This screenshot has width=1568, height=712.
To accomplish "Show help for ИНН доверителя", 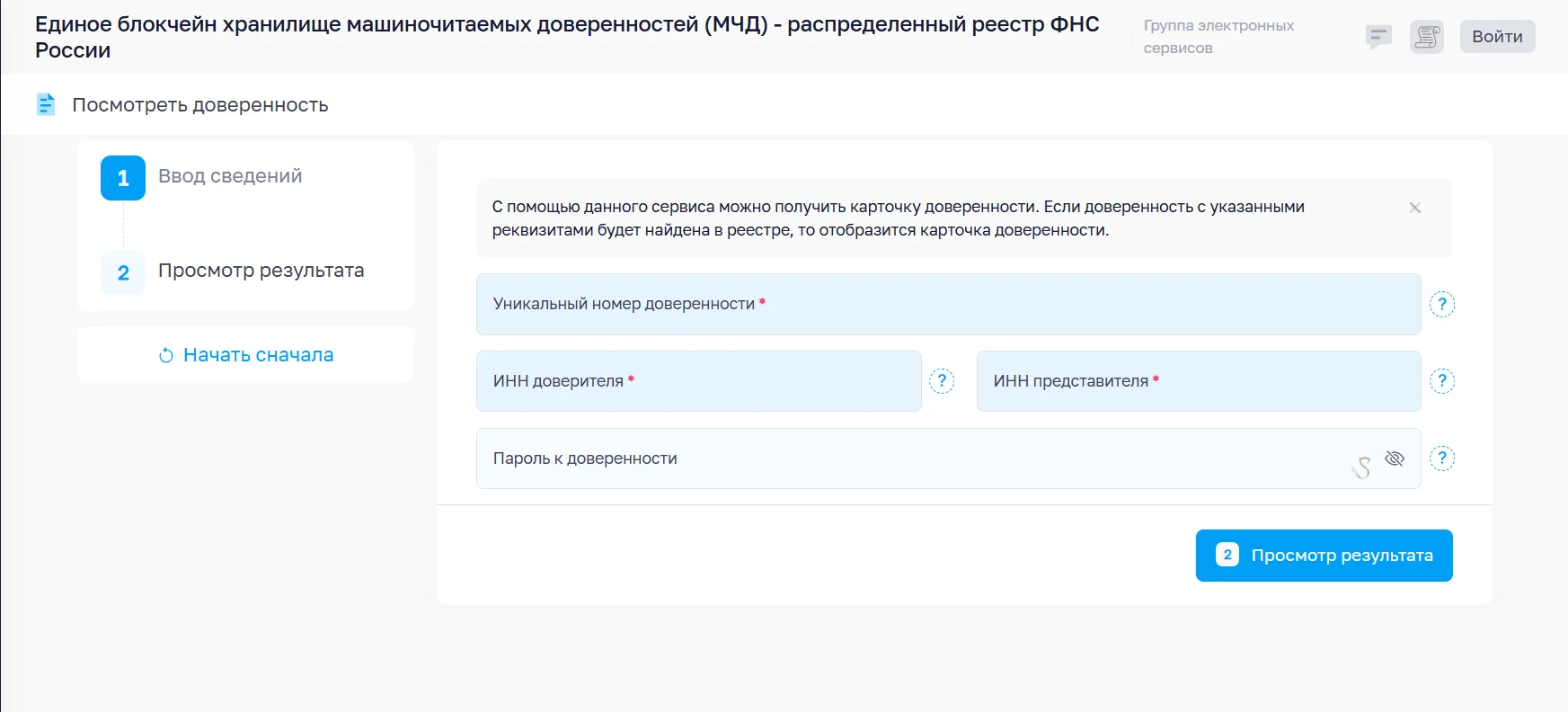I will pos(942,381).
